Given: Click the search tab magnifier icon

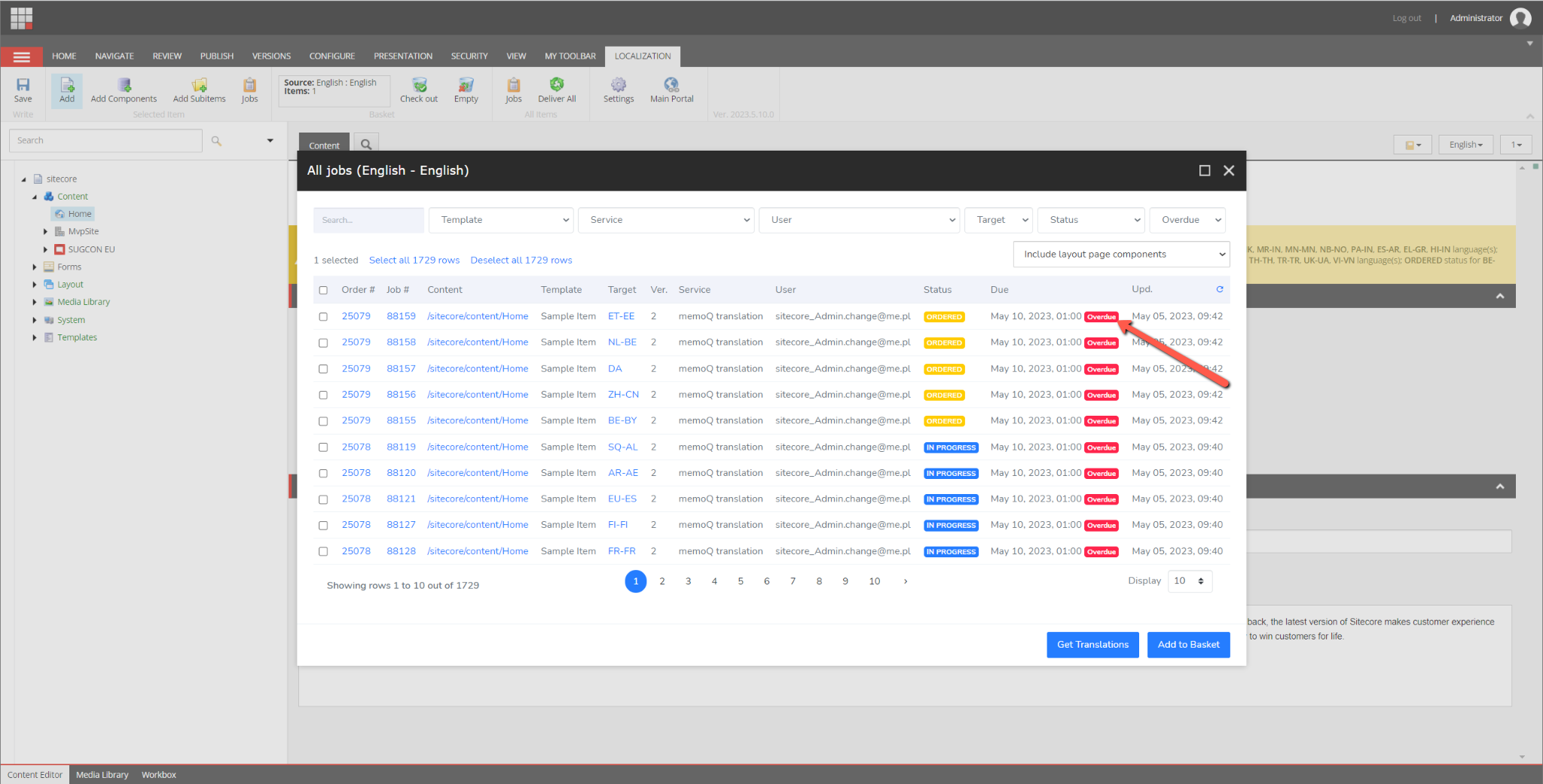Looking at the screenshot, I should (x=366, y=145).
